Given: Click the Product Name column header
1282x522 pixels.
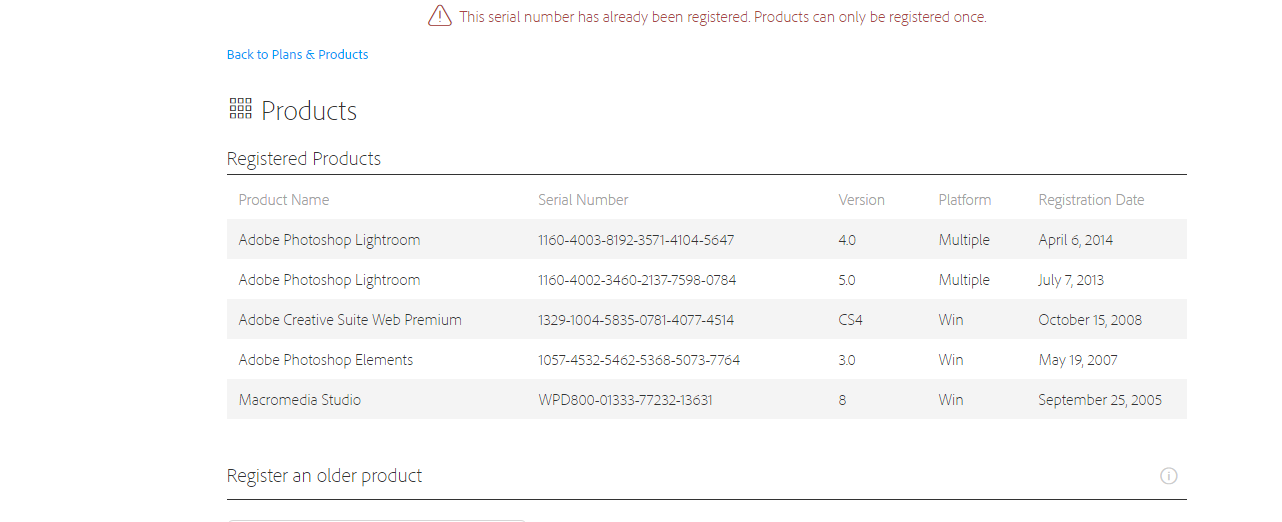Looking at the screenshot, I should [x=284, y=200].
